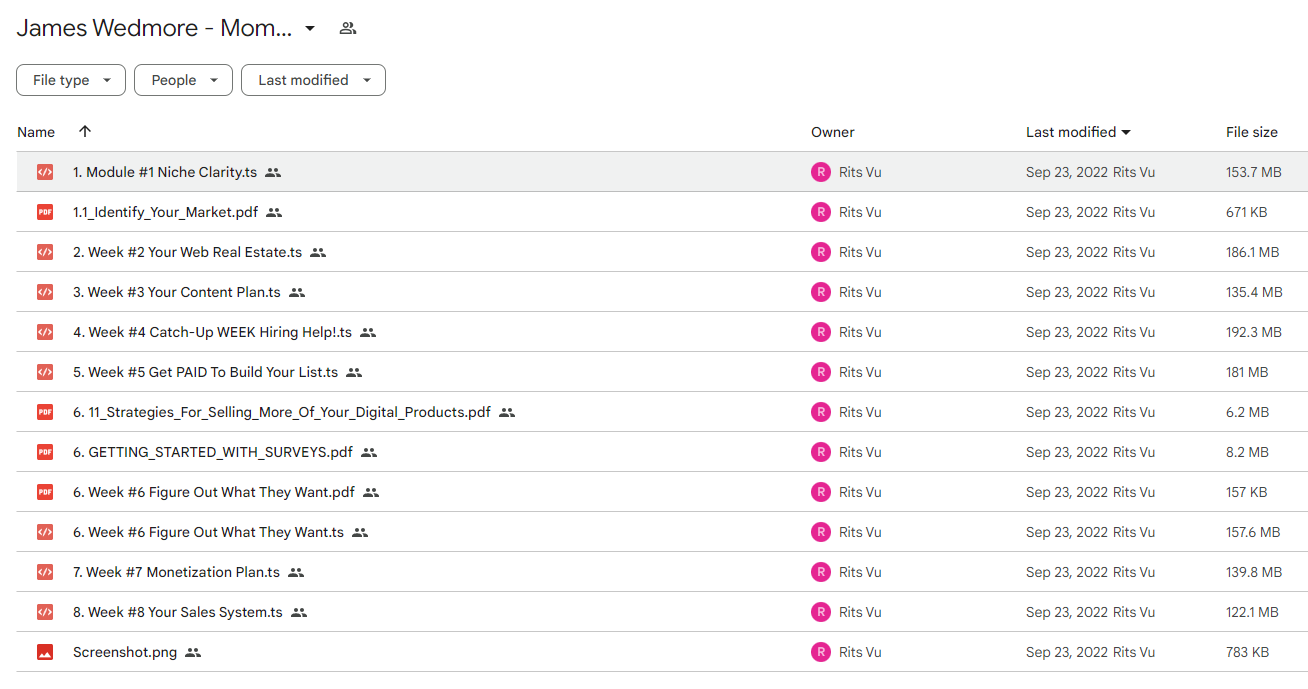Click the Owner column header
1308x689 pixels.
pos(833,132)
